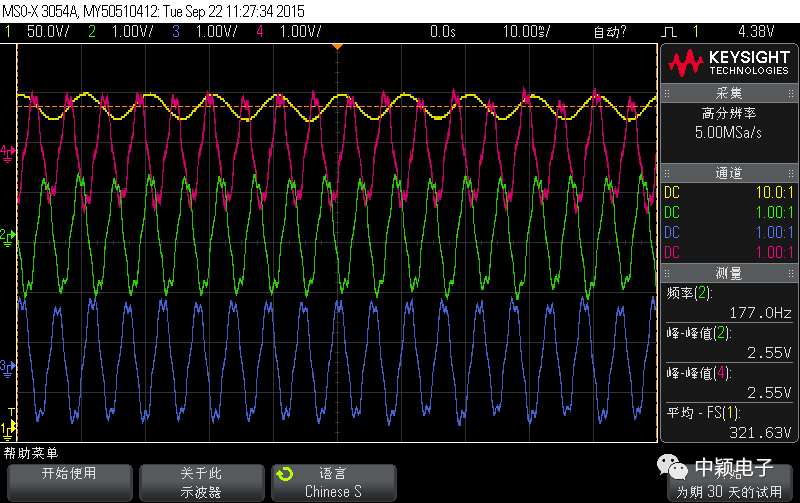The height and width of the screenshot is (503, 800).
Task: Click the trigger level T marker
Action: click(11, 412)
